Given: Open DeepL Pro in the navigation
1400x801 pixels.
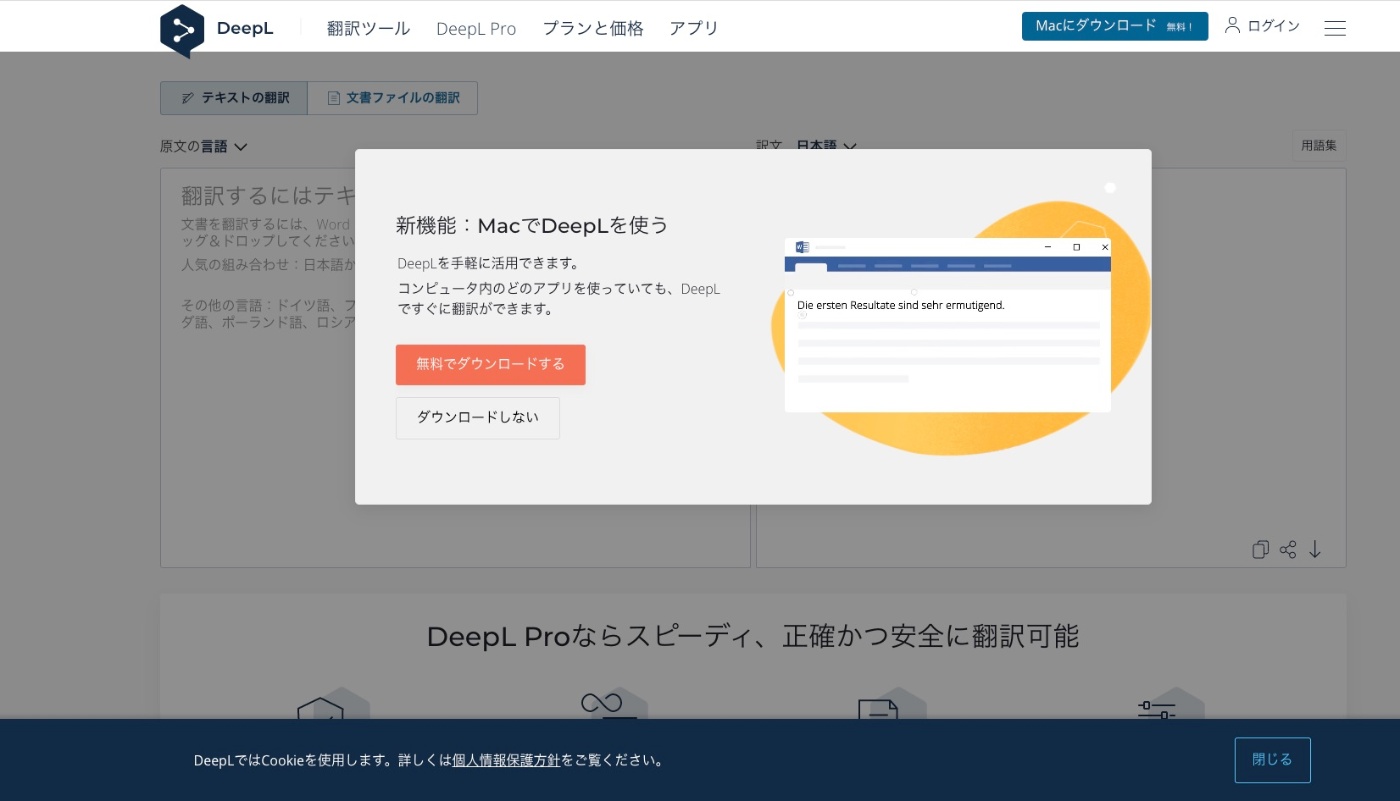Looking at the screenshot, I should (476, 29).
